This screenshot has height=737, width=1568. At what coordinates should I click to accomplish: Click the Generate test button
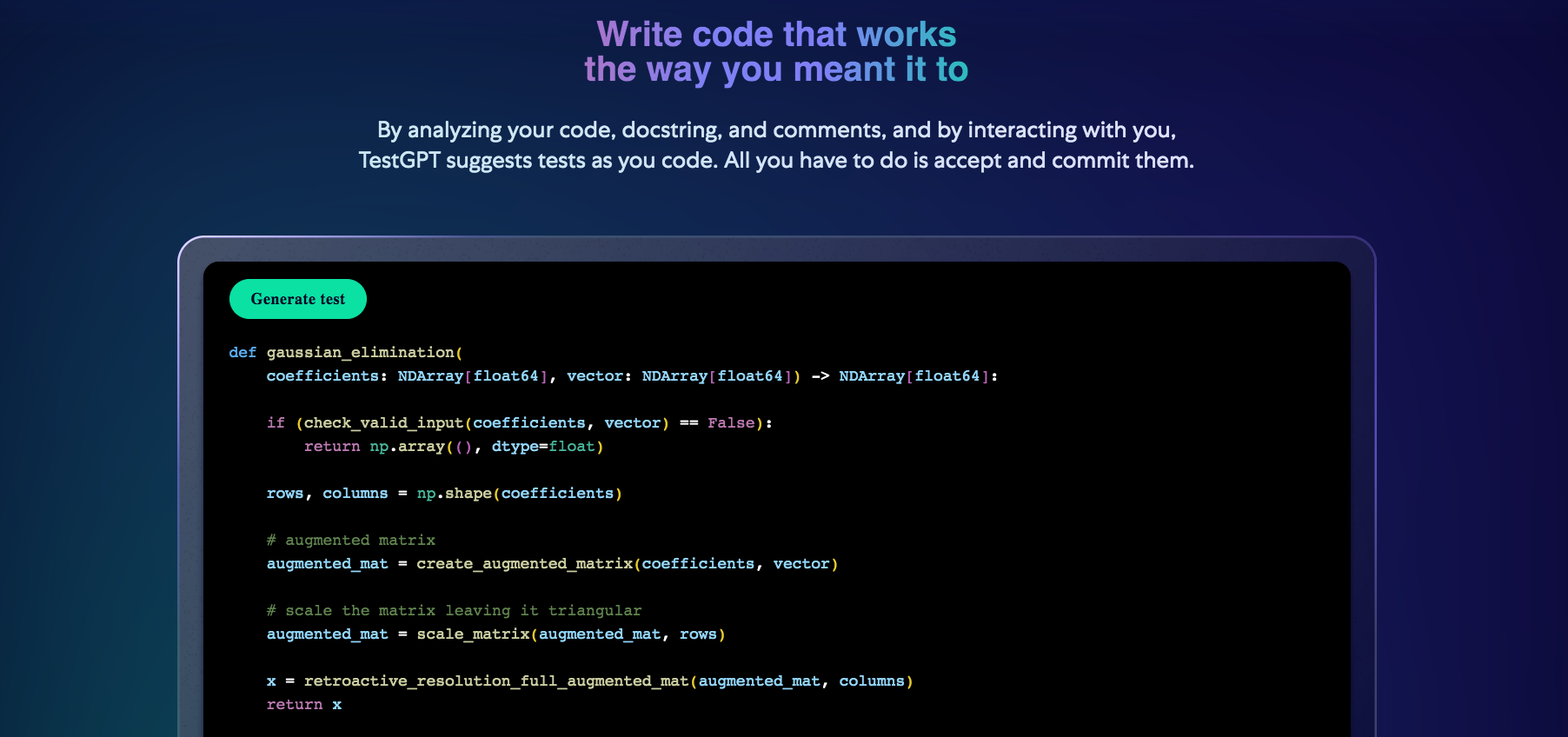[x=297, y=299]
